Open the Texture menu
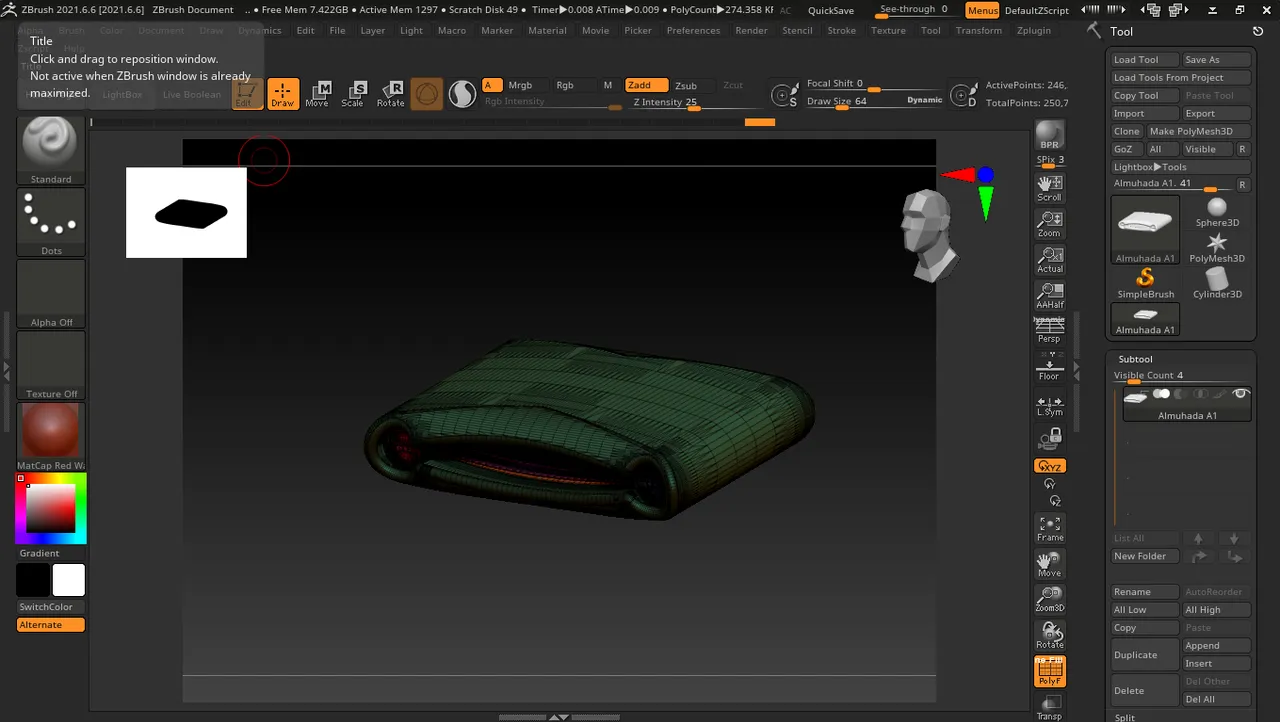This screenshot has height=722, width=1280. (x=888, y=30)
